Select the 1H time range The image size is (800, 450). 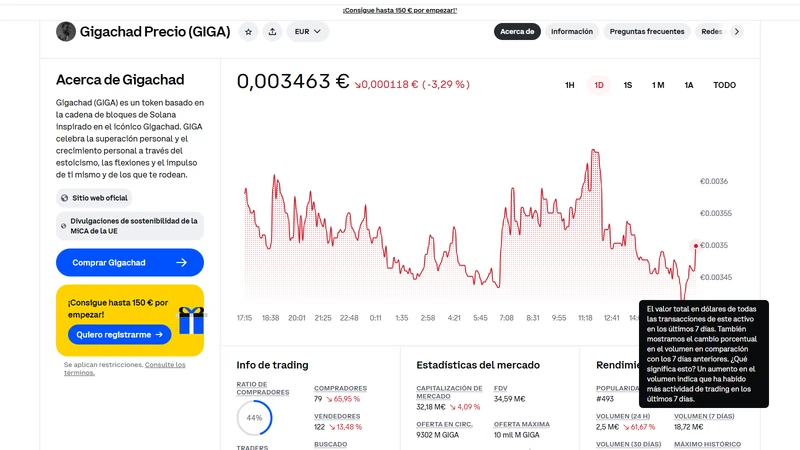[x=570, y=85]
